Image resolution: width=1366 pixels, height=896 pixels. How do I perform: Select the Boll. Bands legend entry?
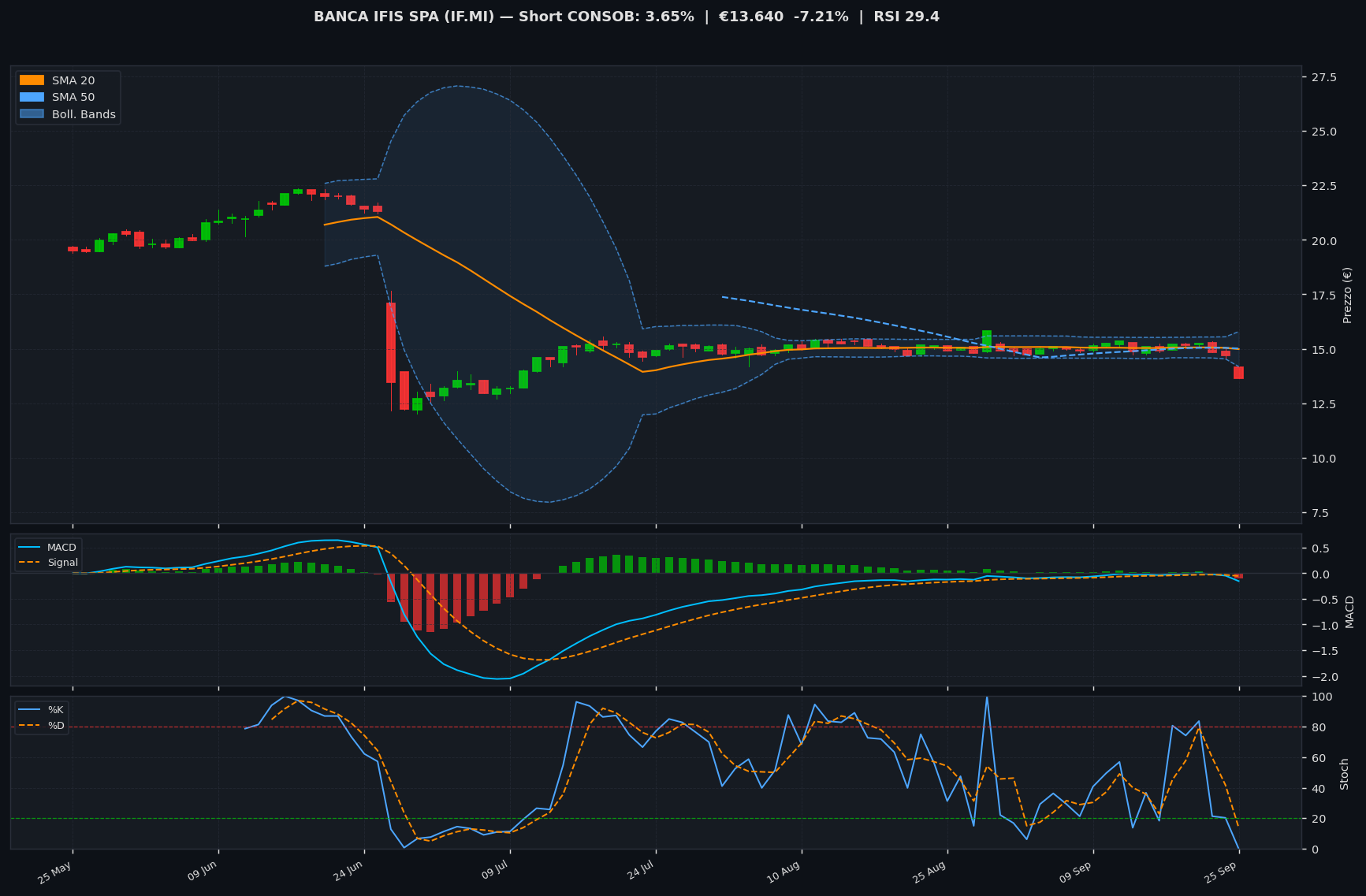point(68,114)
